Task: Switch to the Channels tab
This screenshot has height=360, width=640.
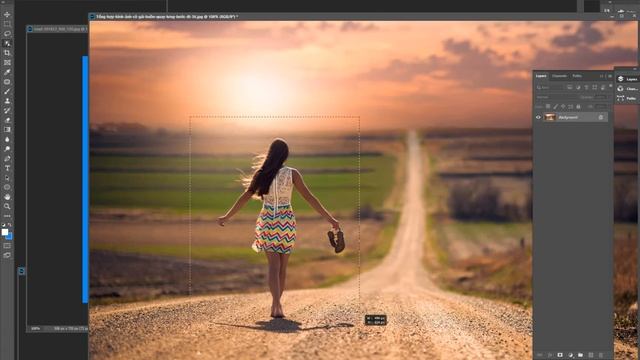Action: click(559, 76)
